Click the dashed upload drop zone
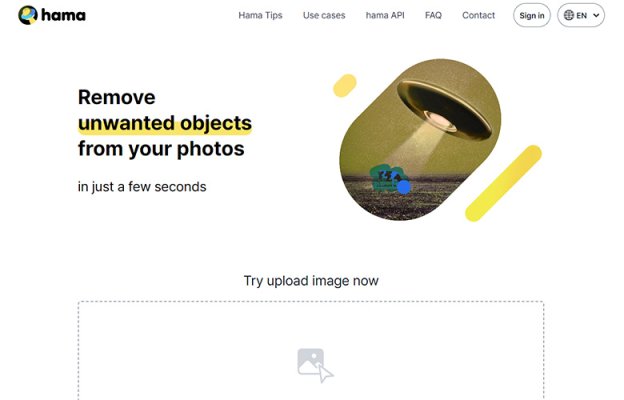 (x=311, y=350)
